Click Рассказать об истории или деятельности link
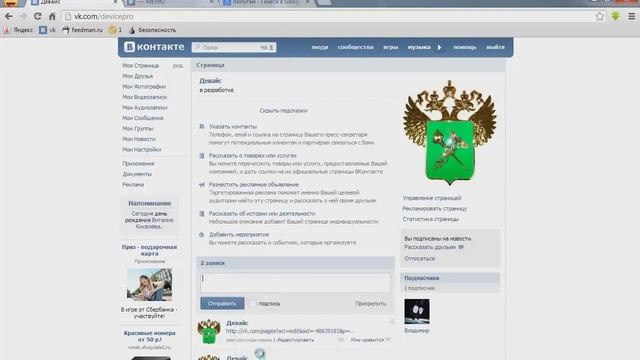 tap(262, 213)
